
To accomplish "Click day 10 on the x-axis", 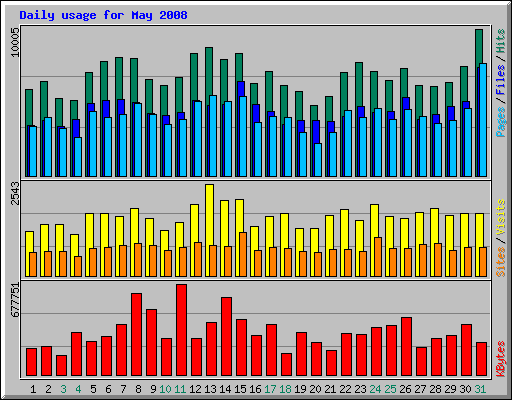I will (x=165, y=389).
